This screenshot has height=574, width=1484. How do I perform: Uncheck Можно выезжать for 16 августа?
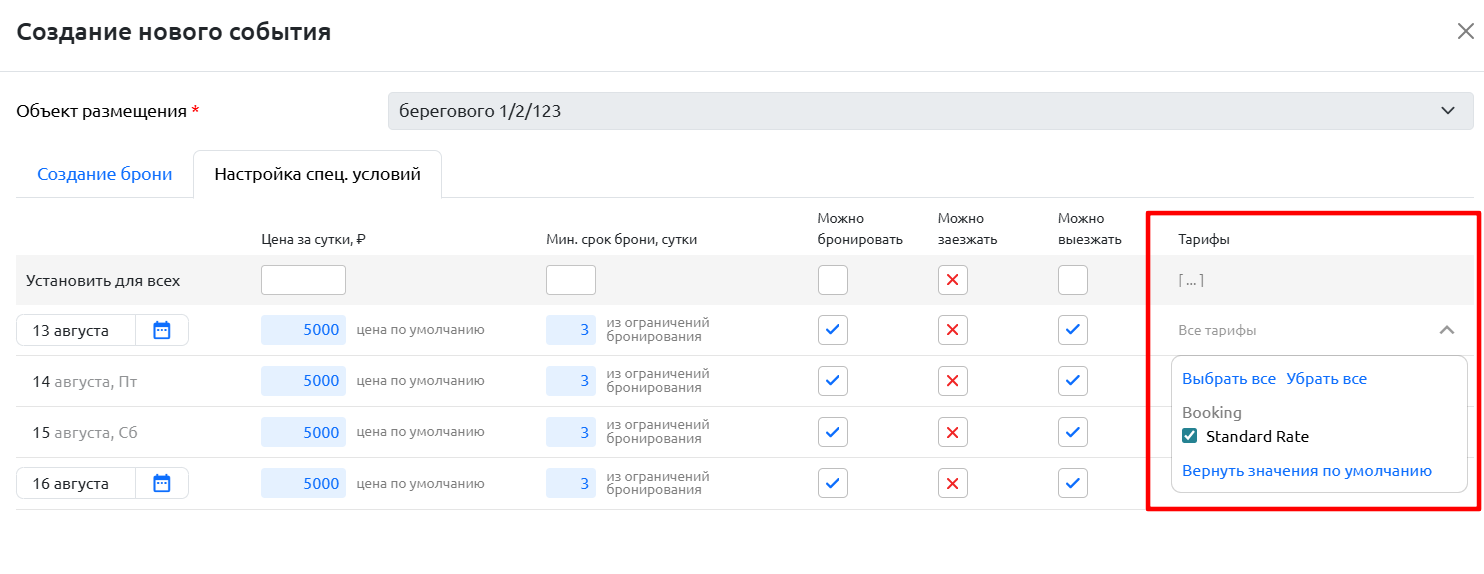(x=1073, y=483)
